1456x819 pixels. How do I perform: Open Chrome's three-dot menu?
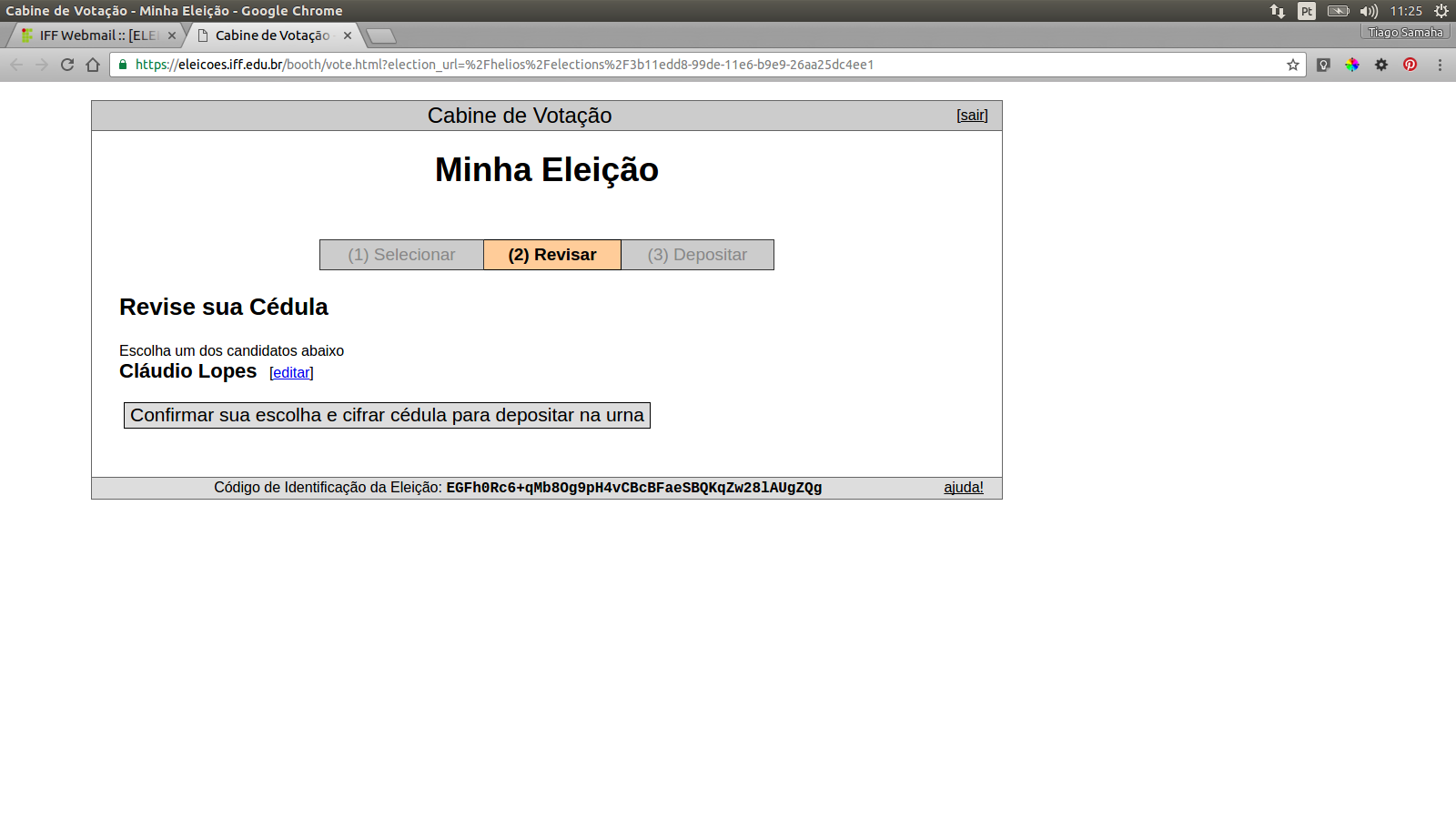point(1440,65)
